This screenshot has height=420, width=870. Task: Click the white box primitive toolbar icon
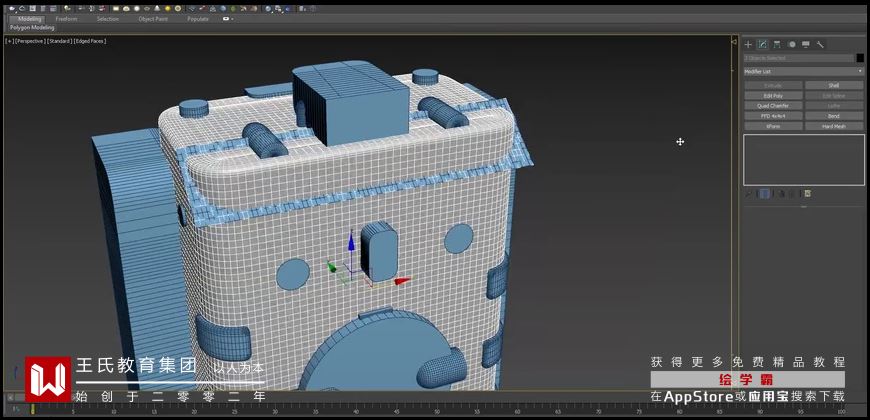tap(116, 9)
